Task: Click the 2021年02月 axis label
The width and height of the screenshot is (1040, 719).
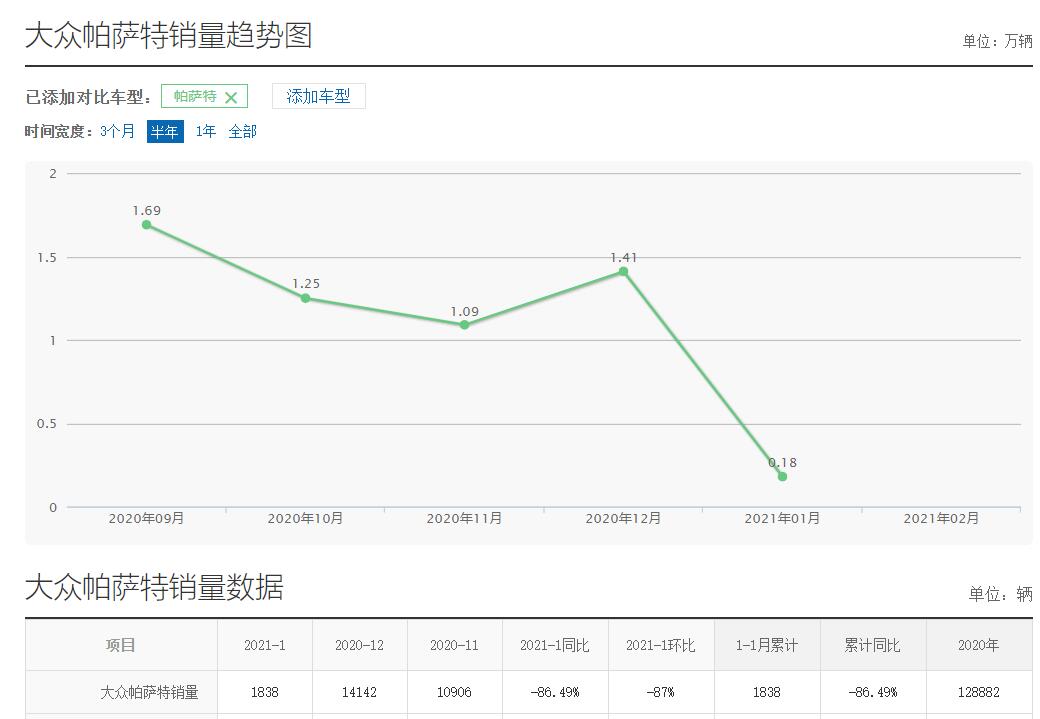Action: pos(941,518)
